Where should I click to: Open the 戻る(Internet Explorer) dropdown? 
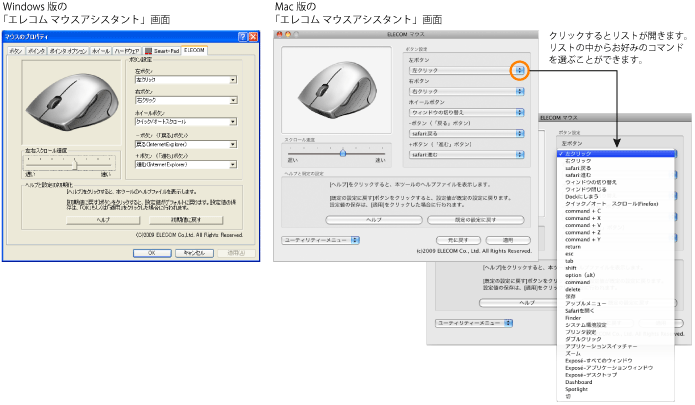[233, 144]
